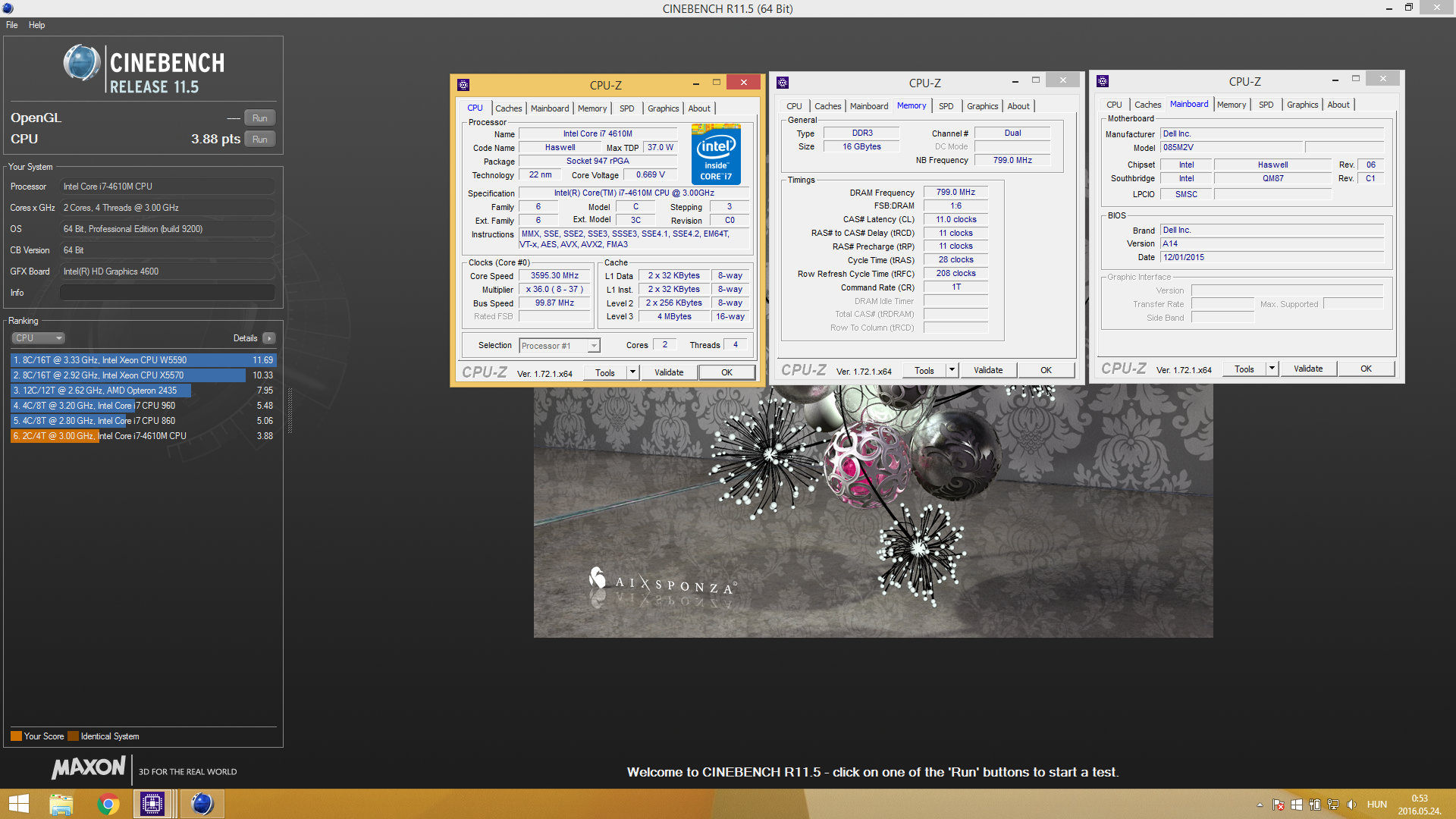Click Validate in the orange CPU-Z window
The image size is (1456, 819).
click(x=669, y=372)
